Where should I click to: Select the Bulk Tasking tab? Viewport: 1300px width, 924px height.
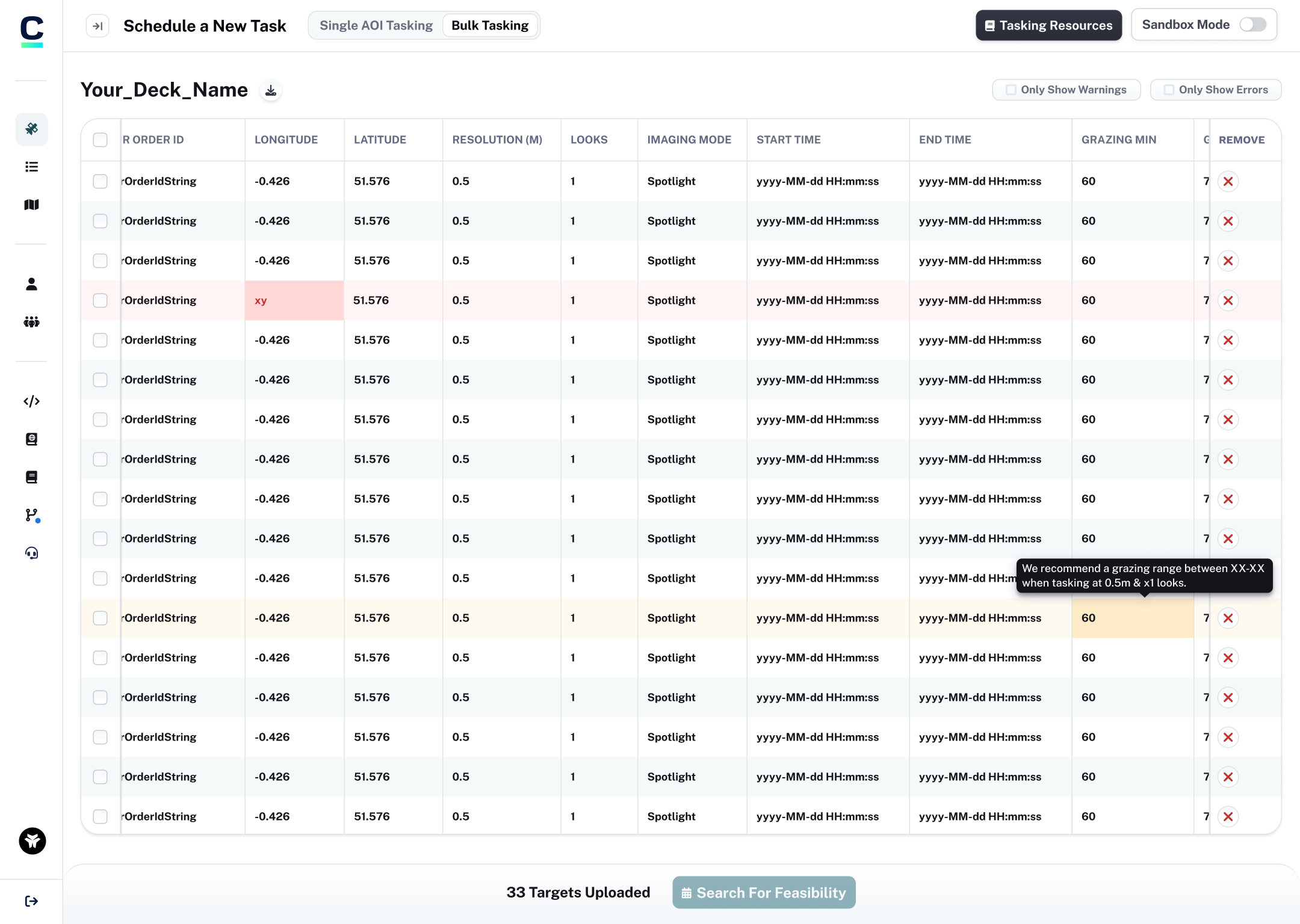pos(490,25)
